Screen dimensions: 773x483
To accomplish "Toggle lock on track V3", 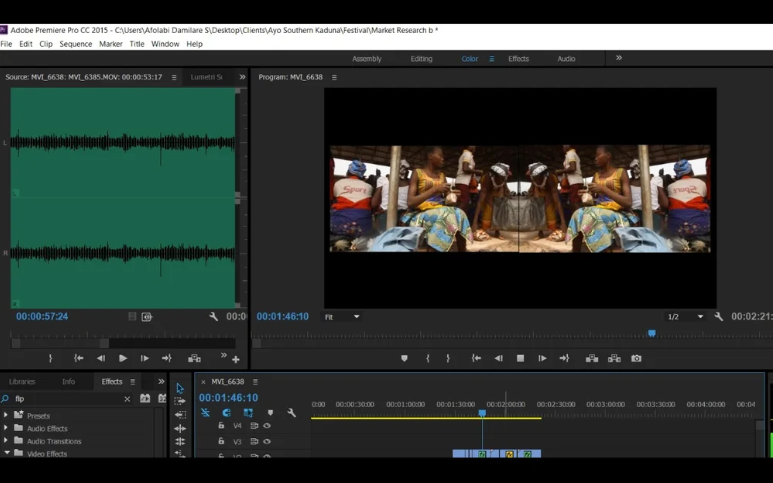I will 221,441.
